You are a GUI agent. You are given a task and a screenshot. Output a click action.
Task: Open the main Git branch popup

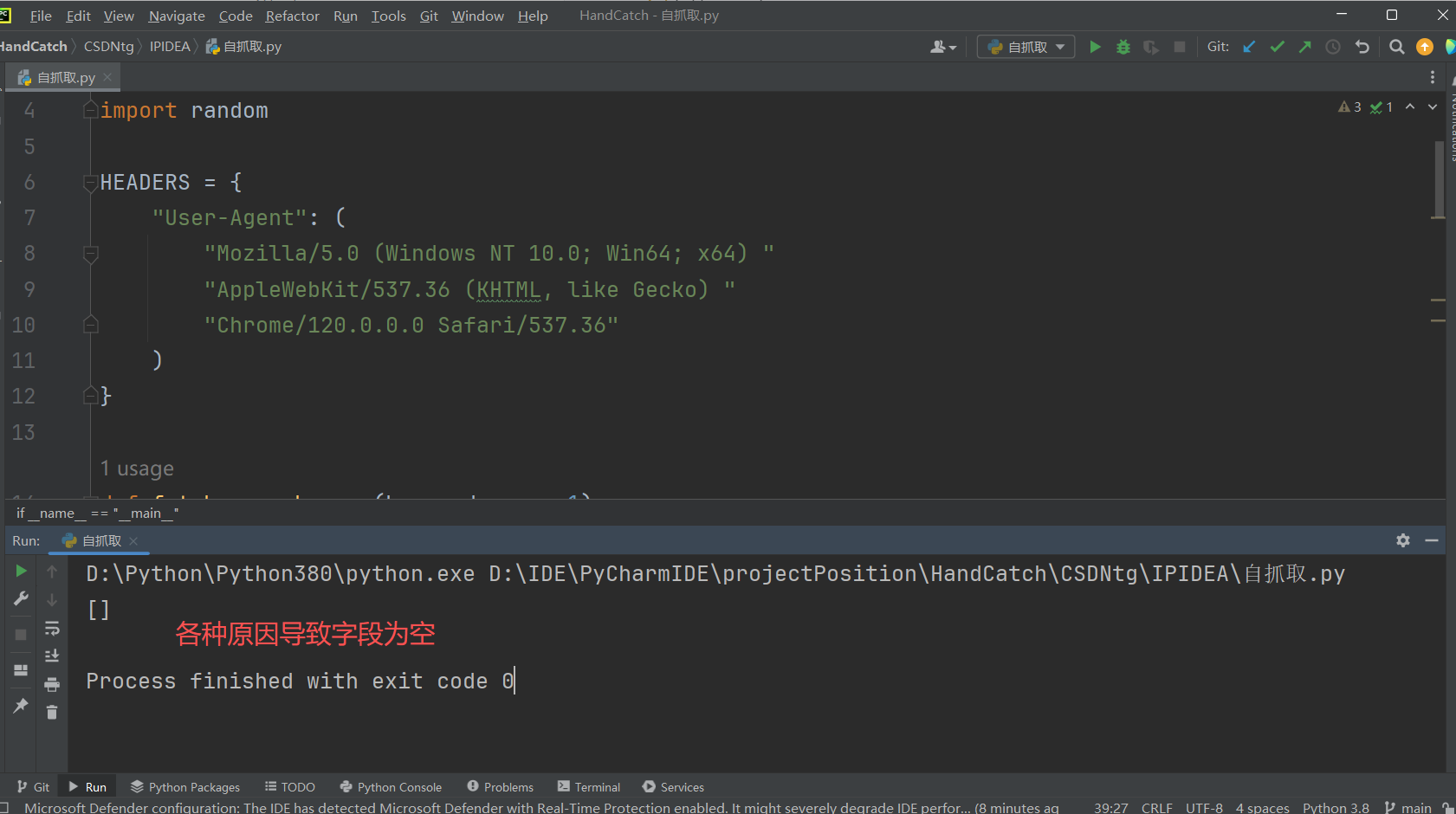click(x=1408, y=807)
